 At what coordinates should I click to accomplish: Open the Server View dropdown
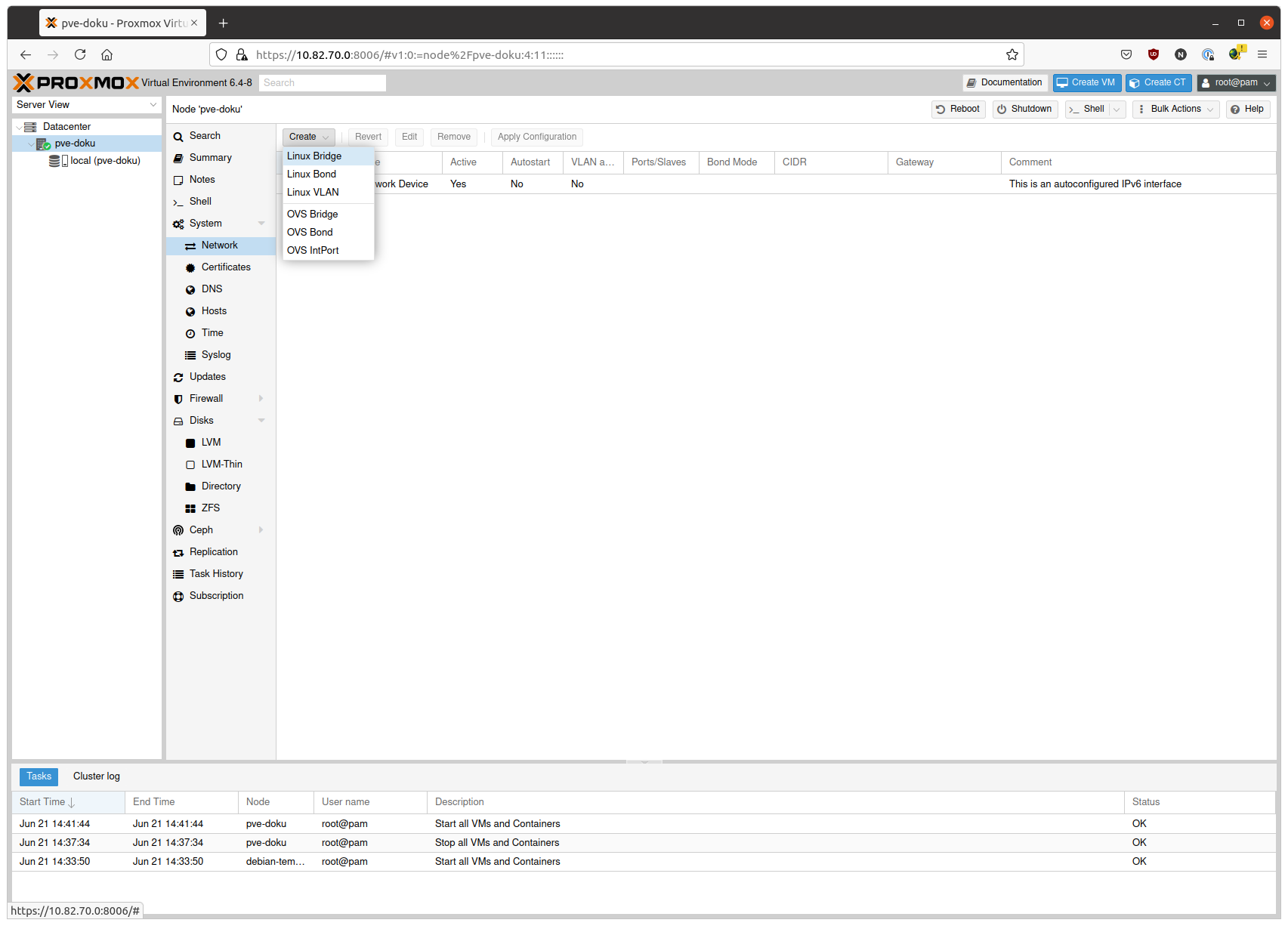(86, 105)
